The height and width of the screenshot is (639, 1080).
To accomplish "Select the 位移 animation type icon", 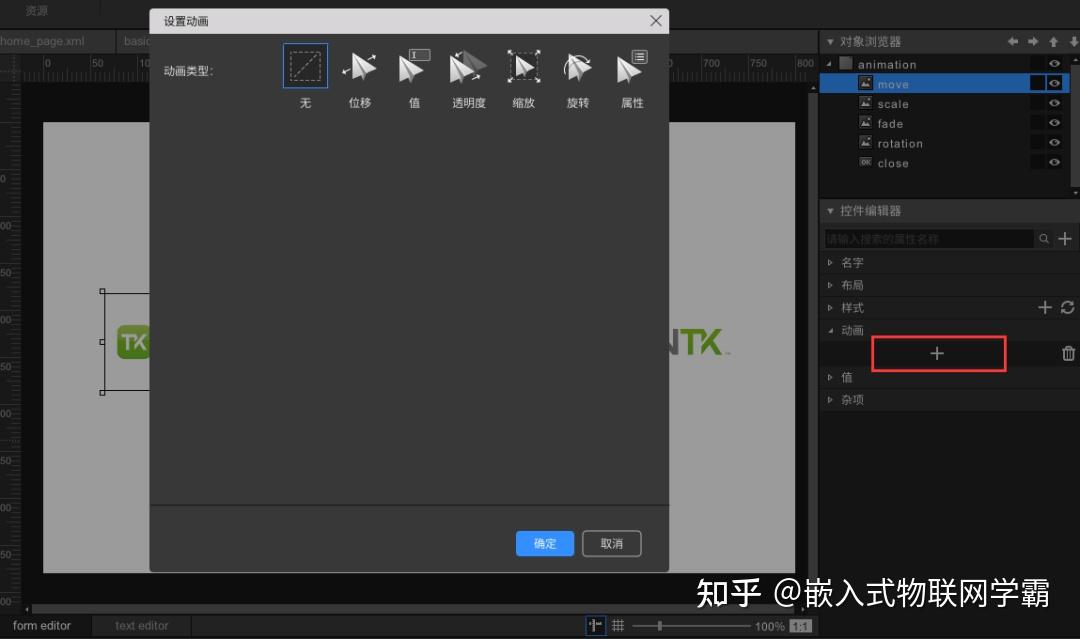I will 359,65.
